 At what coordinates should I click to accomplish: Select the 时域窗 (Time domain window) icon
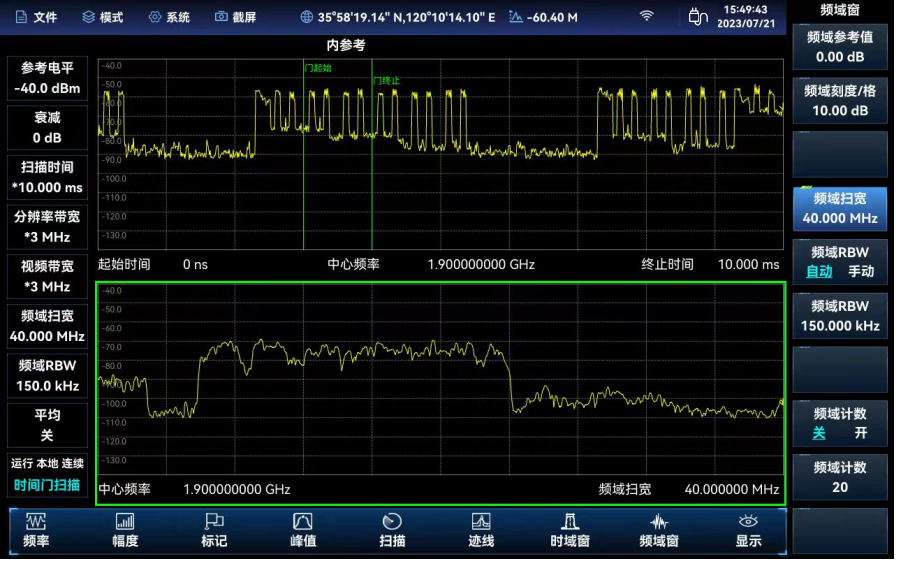click(570, 530)
